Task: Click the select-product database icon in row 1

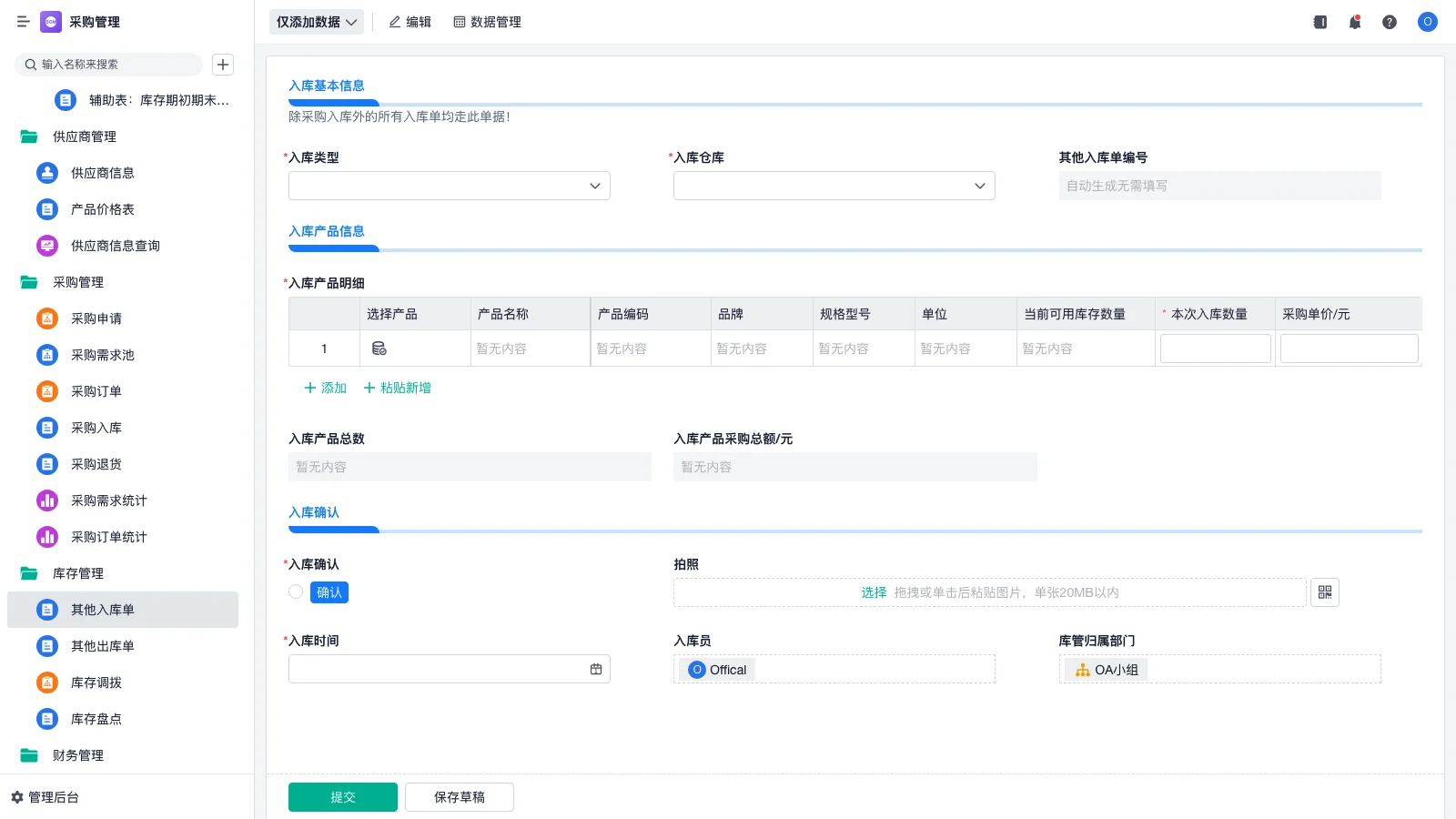Action: pos(379,349)
